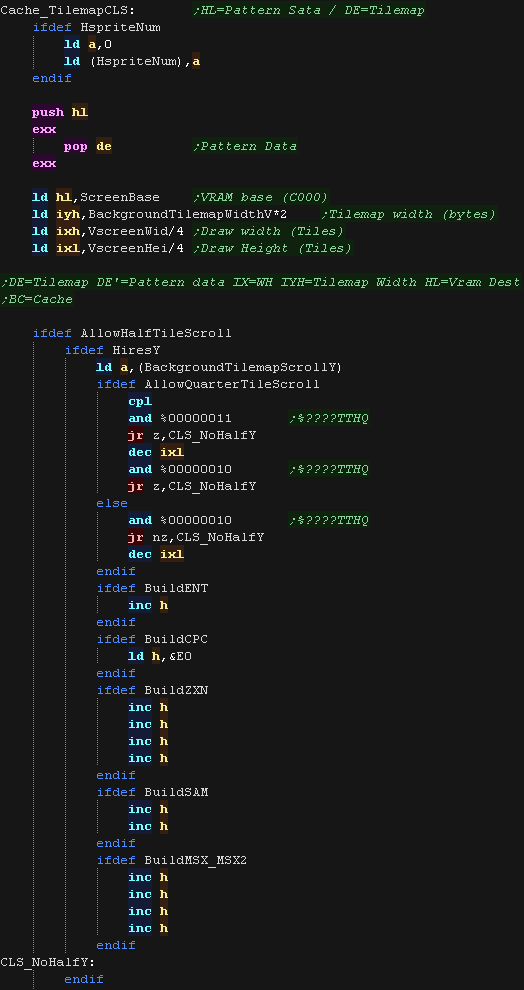Click the 'CLS_NoHalfY:' label near bottom
This screenshot has width=524, height=990.
[x=48, y=962]
